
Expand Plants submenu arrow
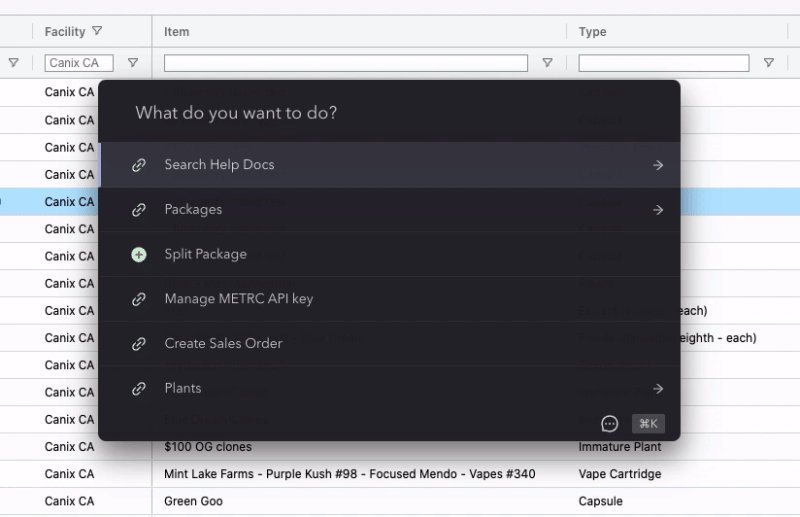[x=658, y=389]
